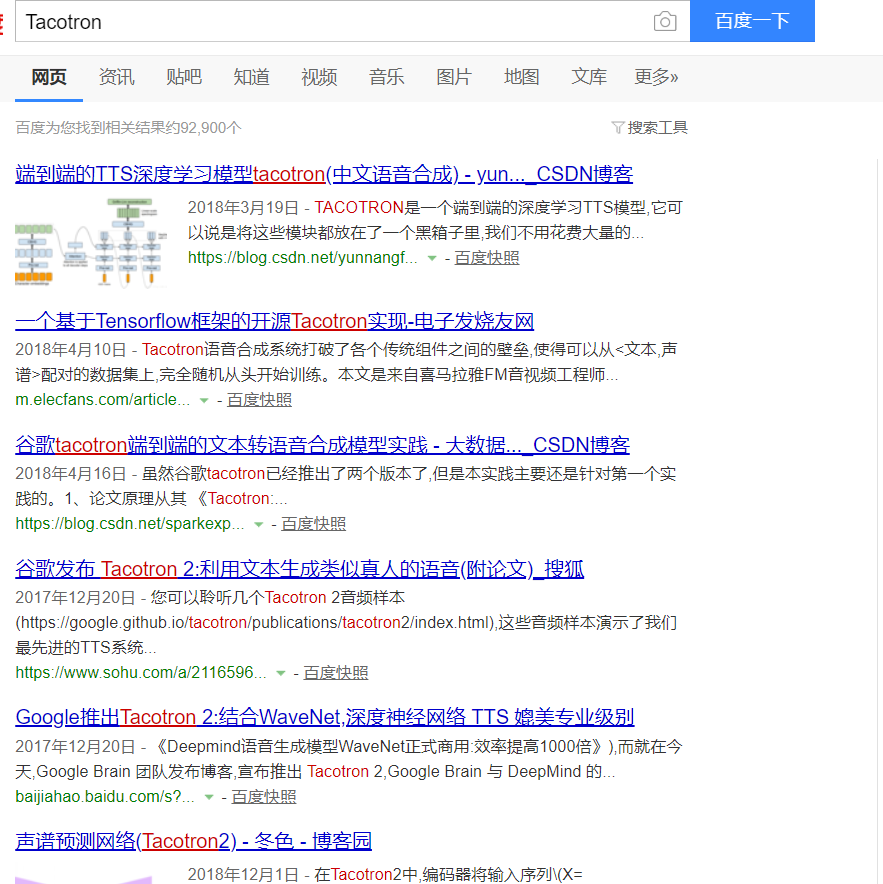Screen dimensions: 883x884
Task: Open the blog.csdn.net/yunnangf URL link
Action: [x=302, y=258]
